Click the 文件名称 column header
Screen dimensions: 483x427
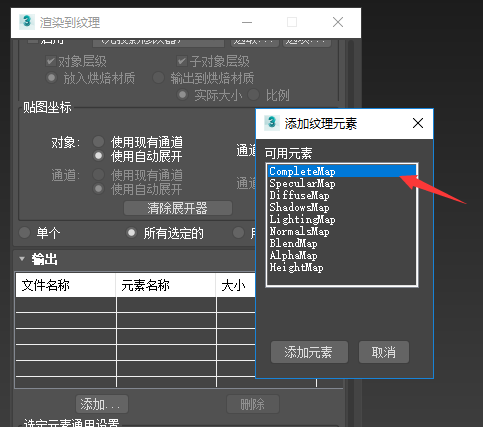point(66,285)
